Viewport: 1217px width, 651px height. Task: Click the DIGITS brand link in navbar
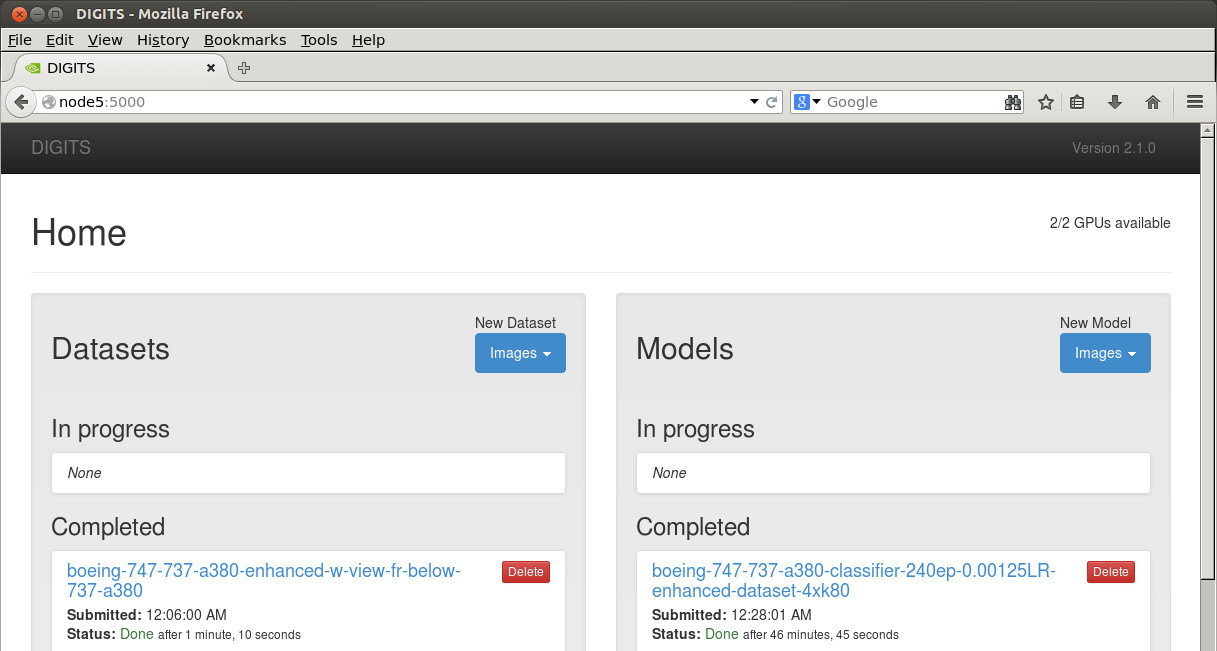[61, 148]
